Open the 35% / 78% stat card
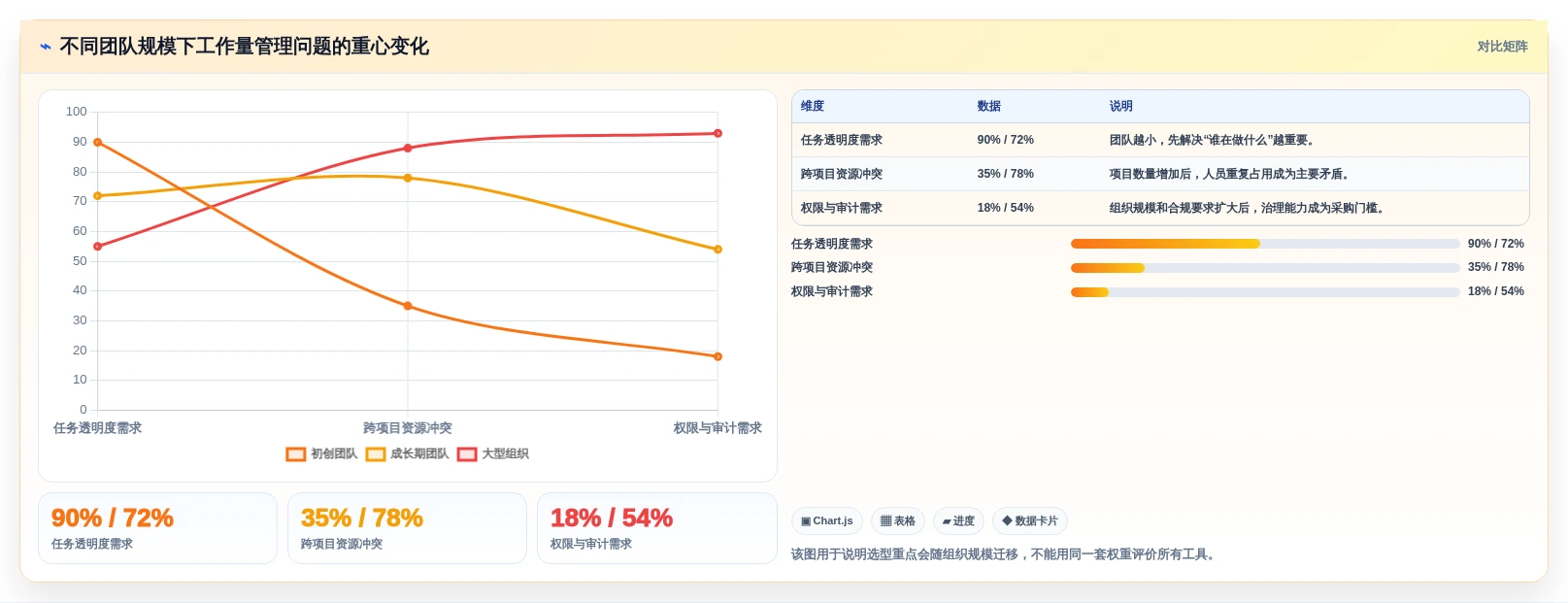 coord(407,528)
